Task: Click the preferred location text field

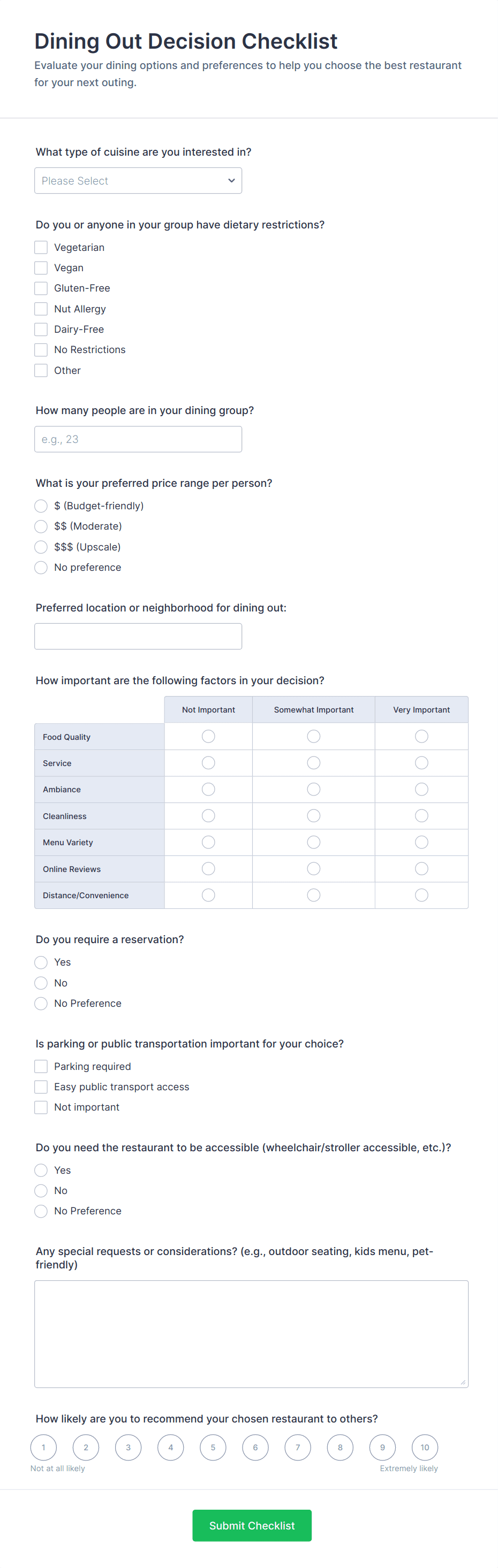Action: coord(138,636)
